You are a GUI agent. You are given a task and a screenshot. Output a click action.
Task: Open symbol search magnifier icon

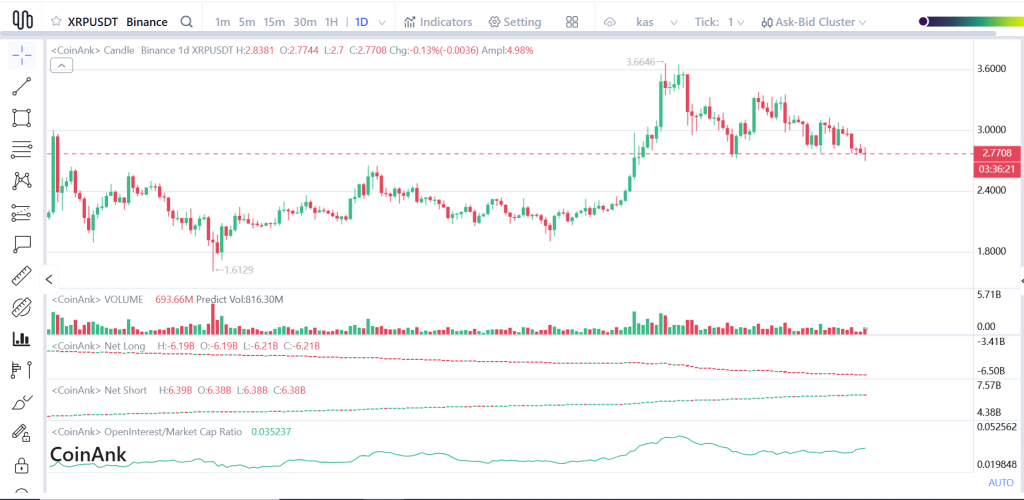tap(186, 22)
